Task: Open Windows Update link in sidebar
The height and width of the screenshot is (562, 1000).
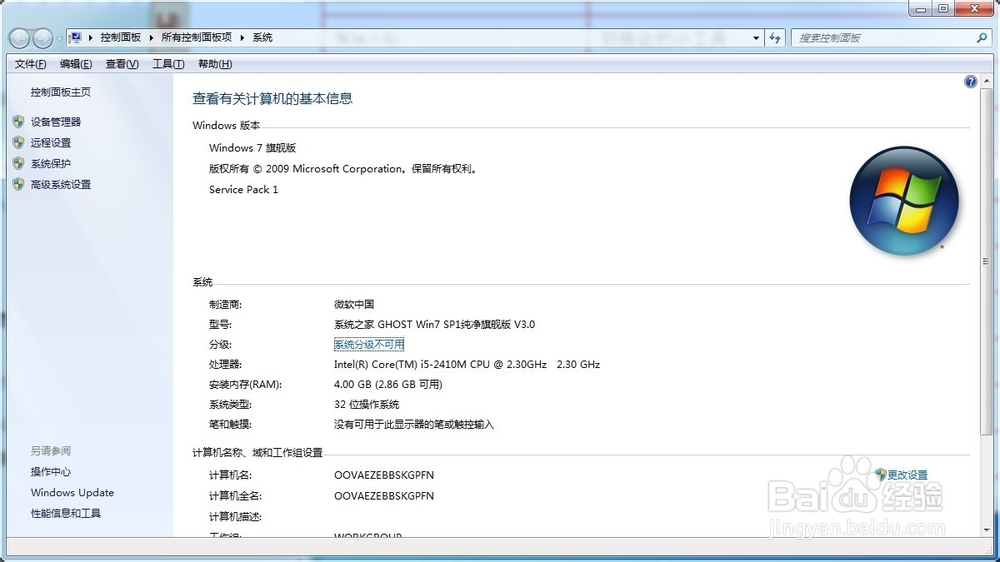Action: coord(72,492)
